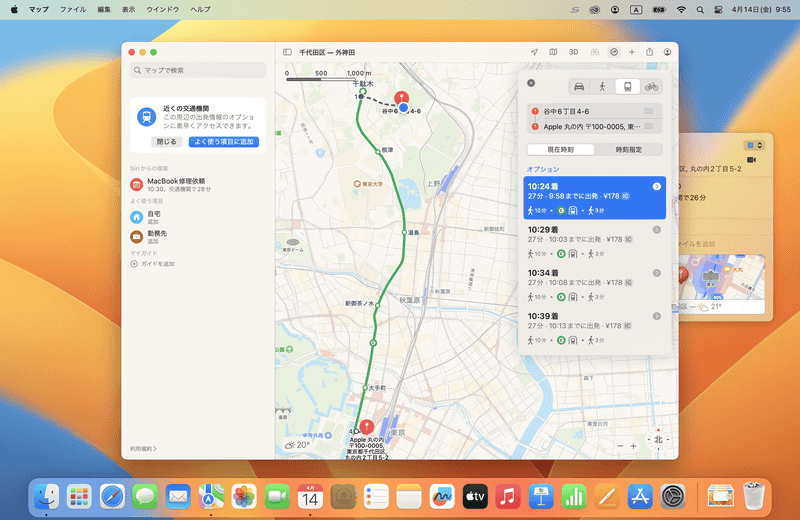Close the directions panel
Viewport: 800px width, 520px height.
531,83
